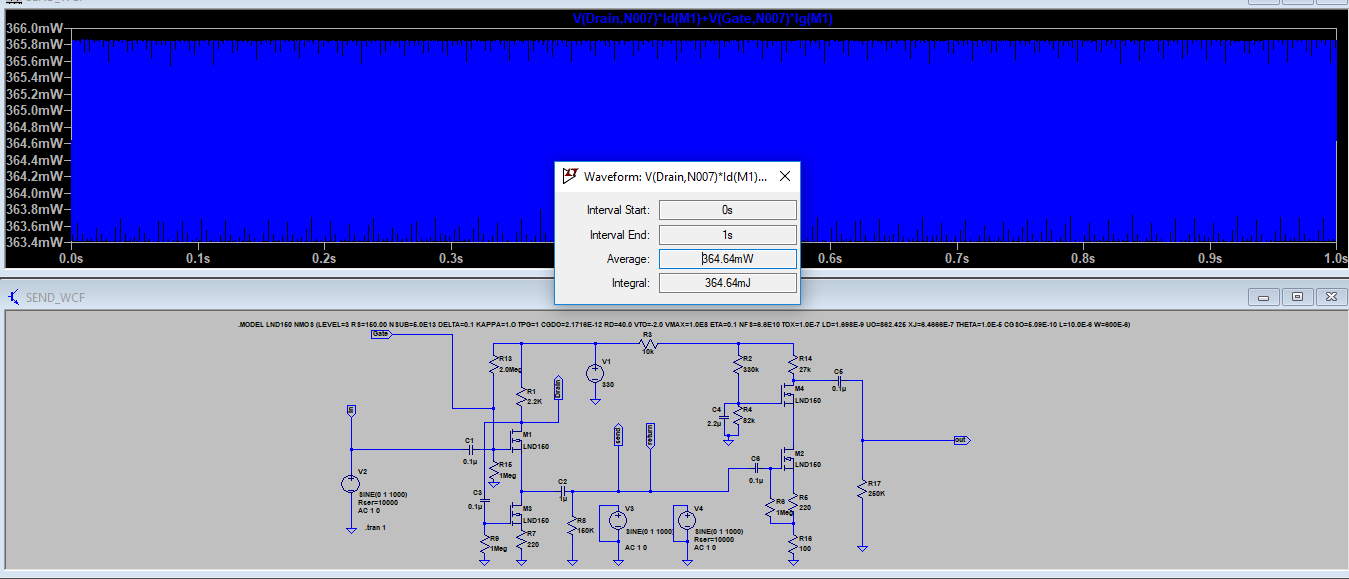Screen dimensions: 1349x579
Task: Maximize the SEND_WCF schematic window
Action: pyautogui.click(x=1297, y=297)
